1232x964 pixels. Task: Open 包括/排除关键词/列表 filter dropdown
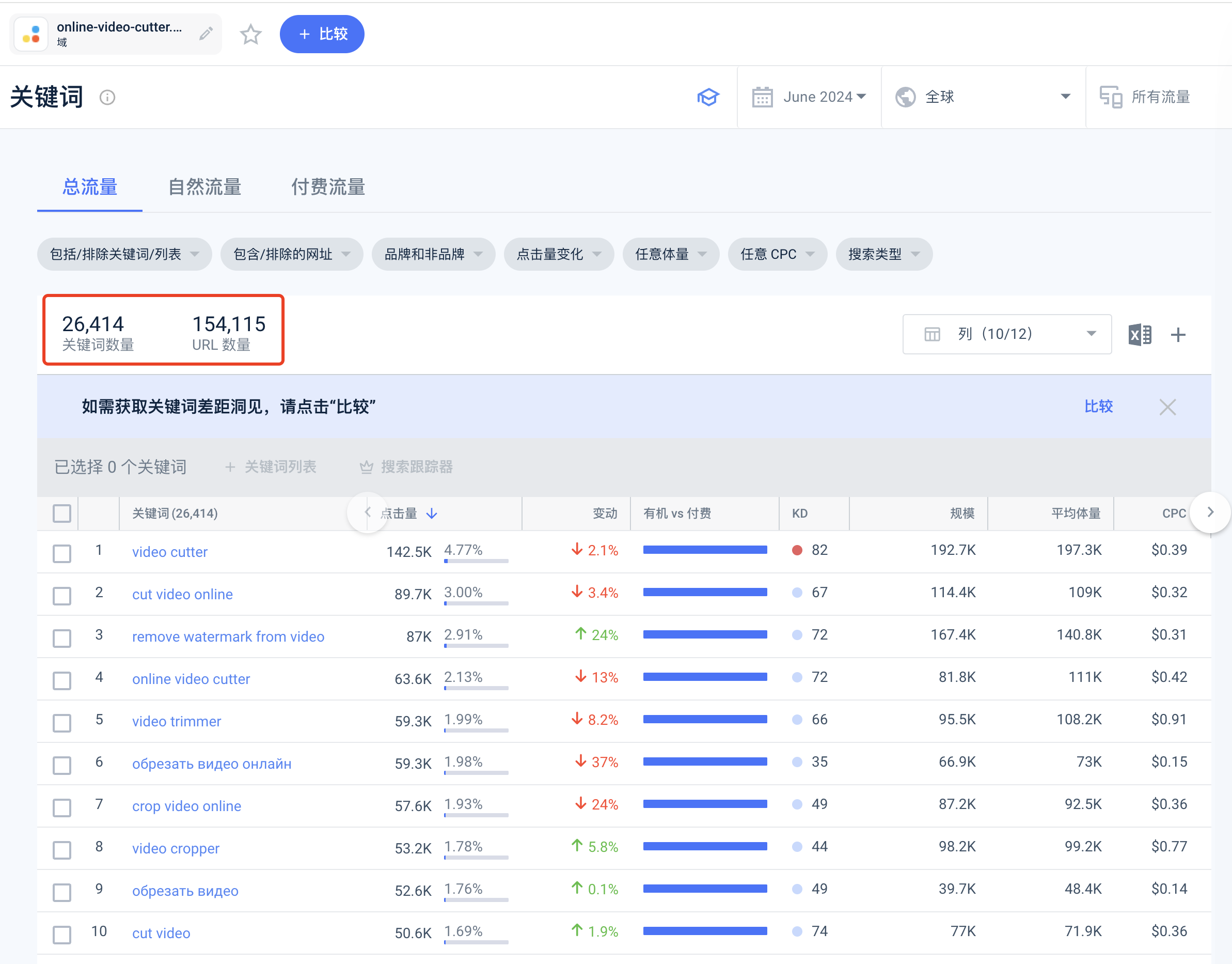pyautogui.click(x=124, y=254)
